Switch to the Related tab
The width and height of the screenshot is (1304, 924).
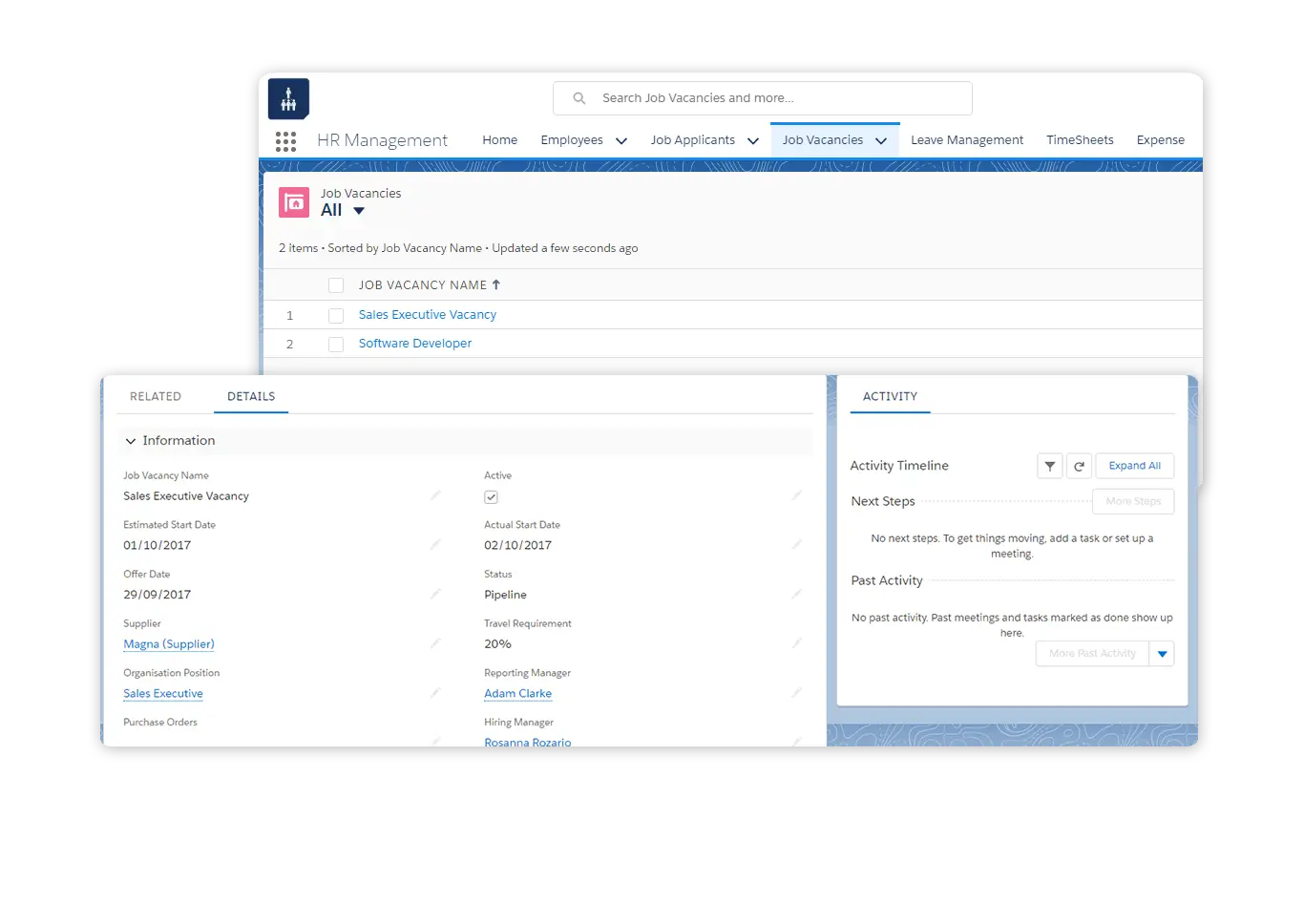tap(156, 396)
